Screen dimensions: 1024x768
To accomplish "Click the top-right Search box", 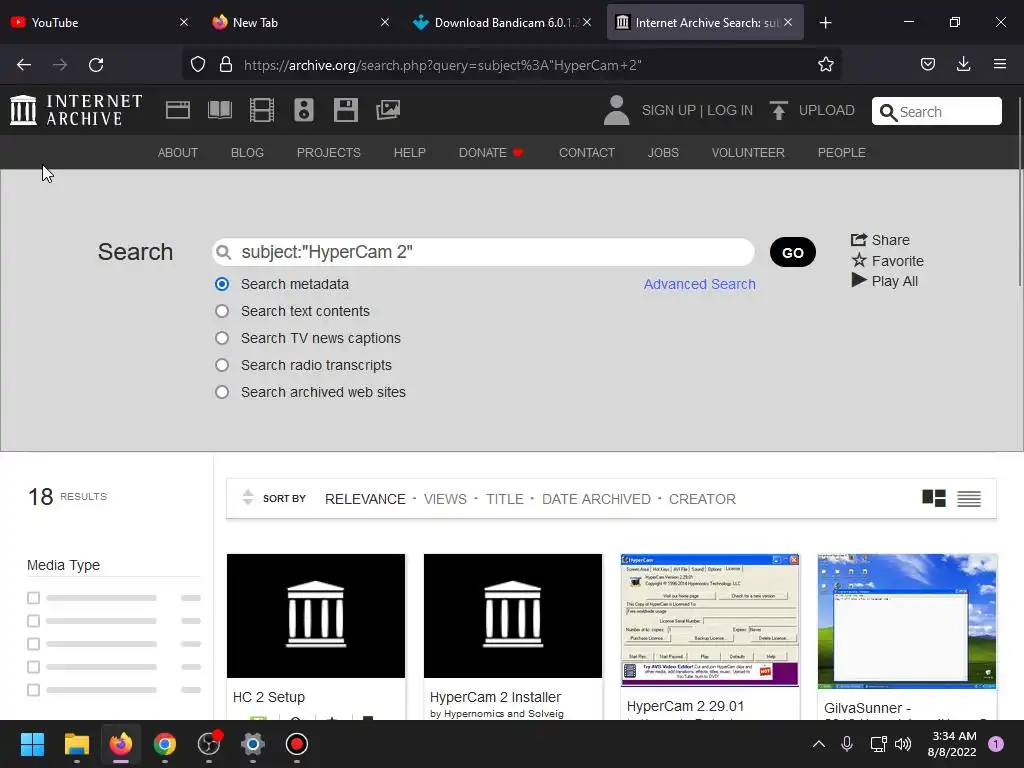I will coord(936,111).
